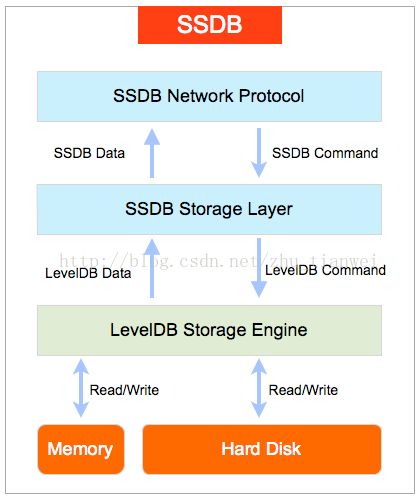This screenshot has width=420, height=500.
Task: Click the double arrow above Hard Disk
Action: (x=259, y=388)
